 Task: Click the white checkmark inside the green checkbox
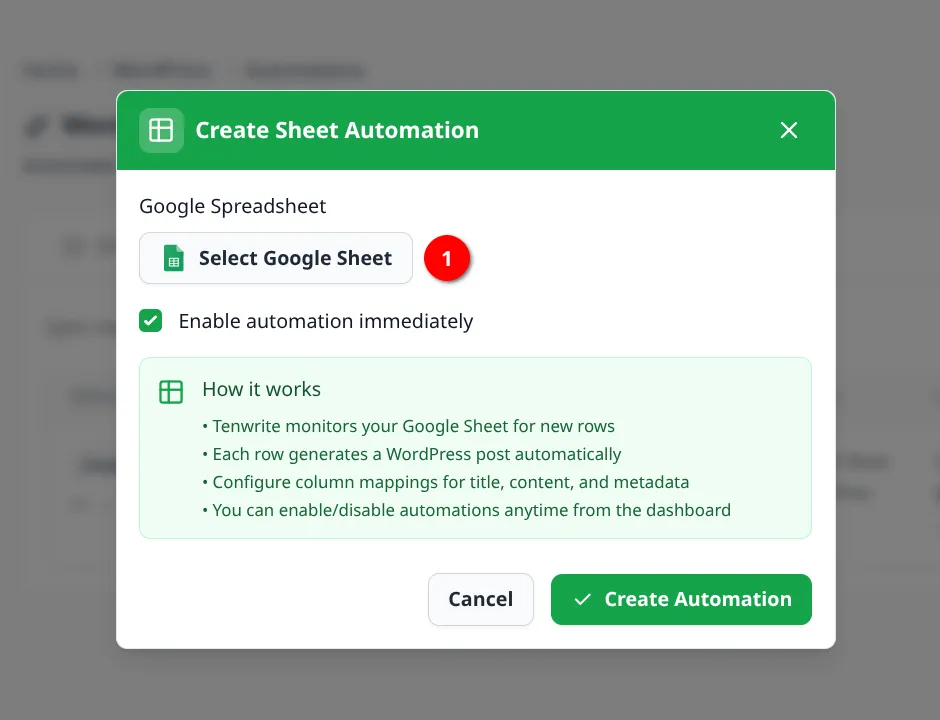tap(150, 321)
